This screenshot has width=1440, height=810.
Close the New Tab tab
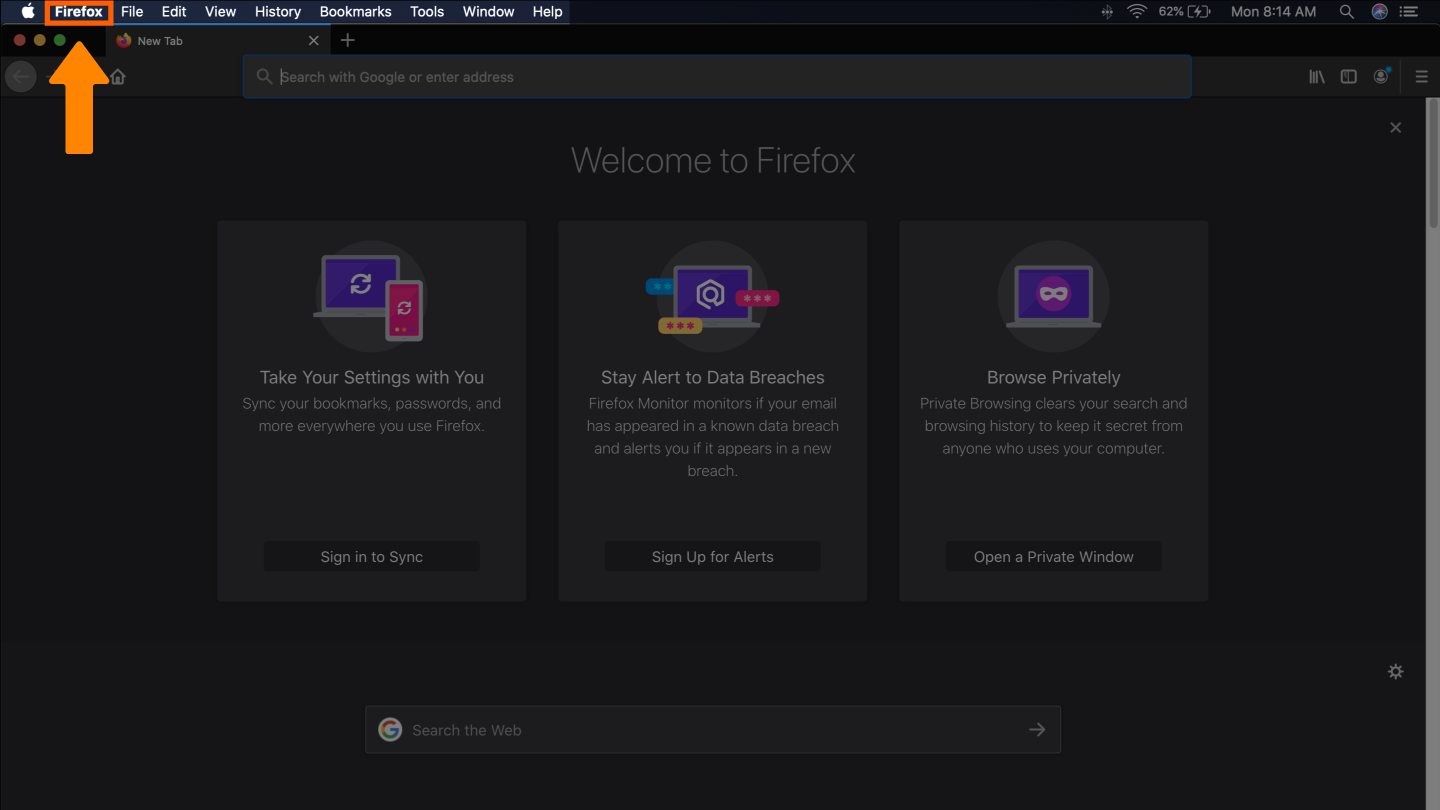(x=314, y=41)
